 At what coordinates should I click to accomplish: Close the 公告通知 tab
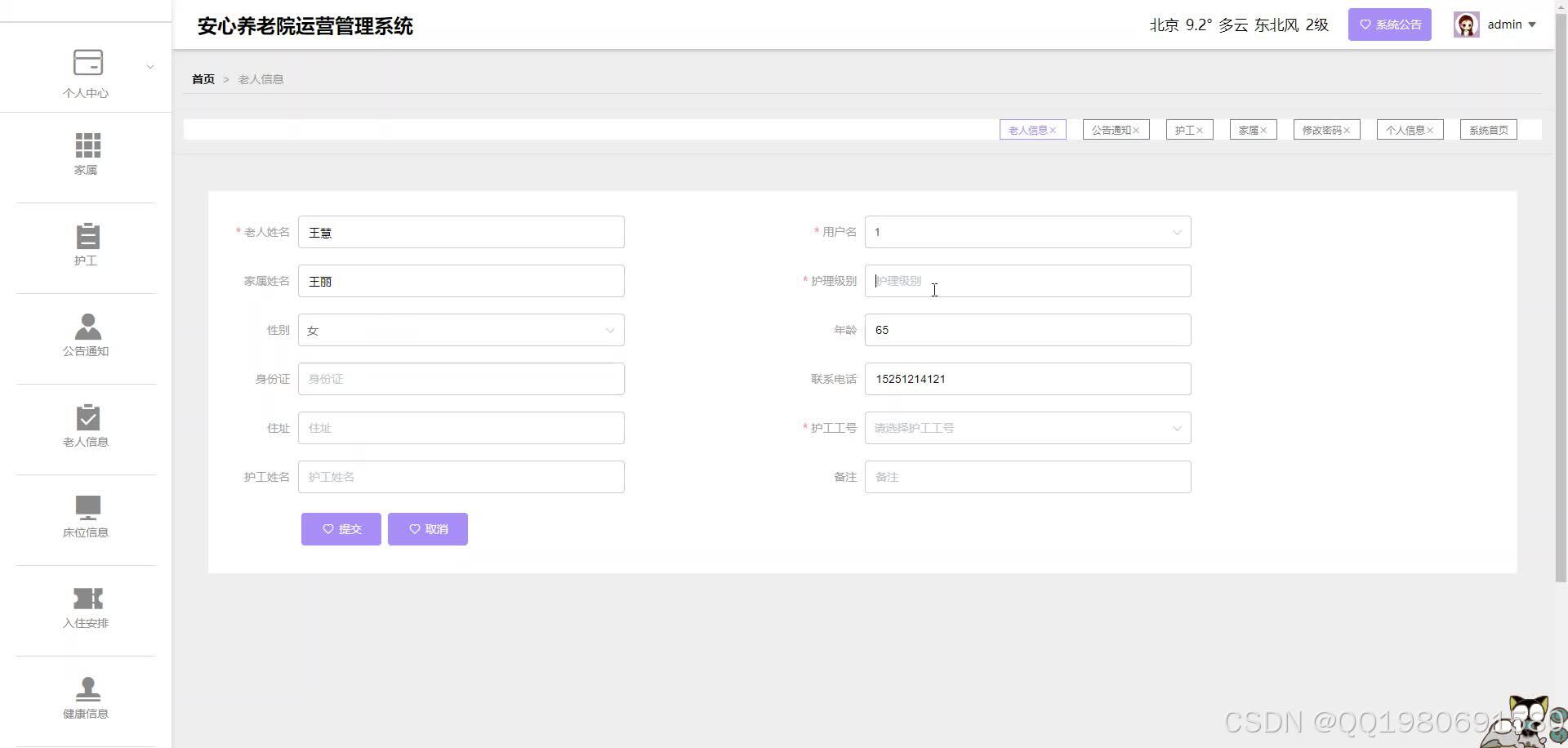(1136, 131)
